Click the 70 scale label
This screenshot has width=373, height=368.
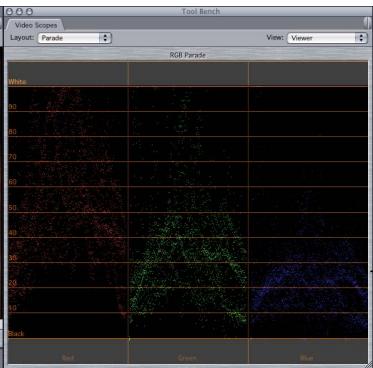(12, 157)
